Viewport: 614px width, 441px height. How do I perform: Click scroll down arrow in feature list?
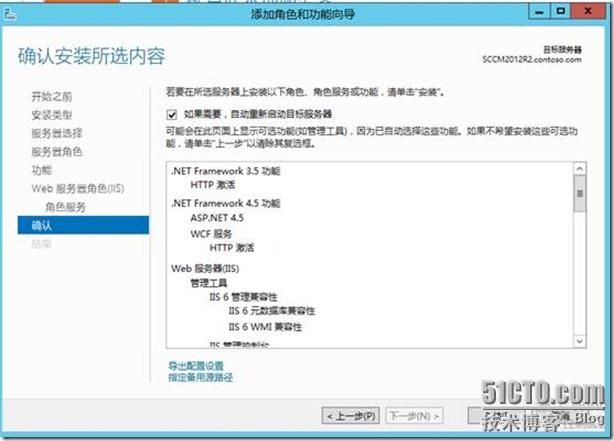tap(580, 342)
